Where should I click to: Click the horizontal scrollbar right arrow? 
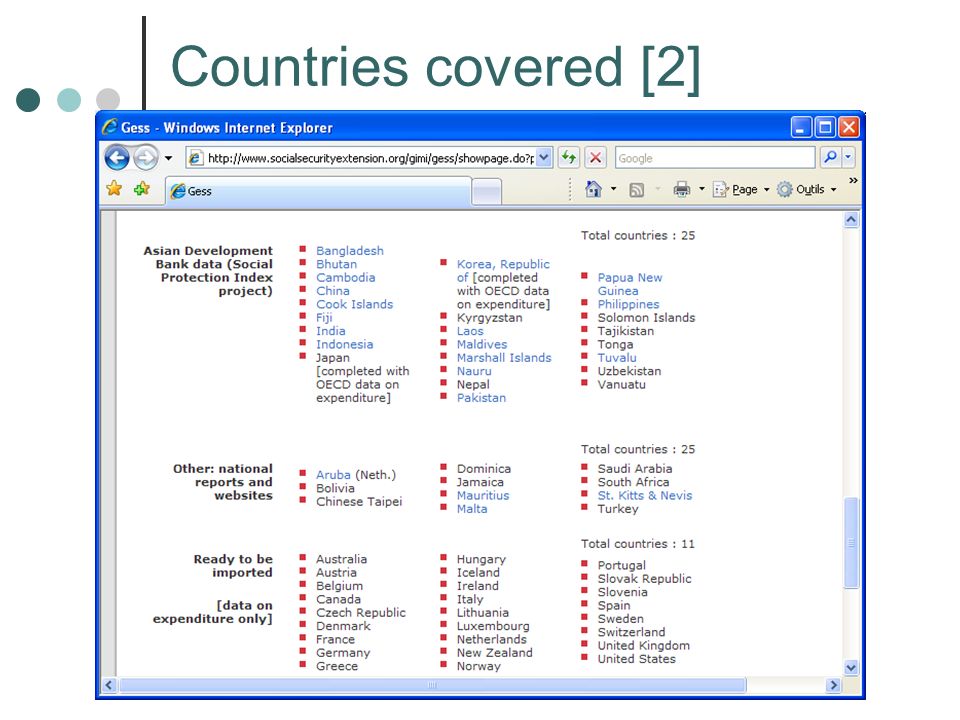point(833,685)
